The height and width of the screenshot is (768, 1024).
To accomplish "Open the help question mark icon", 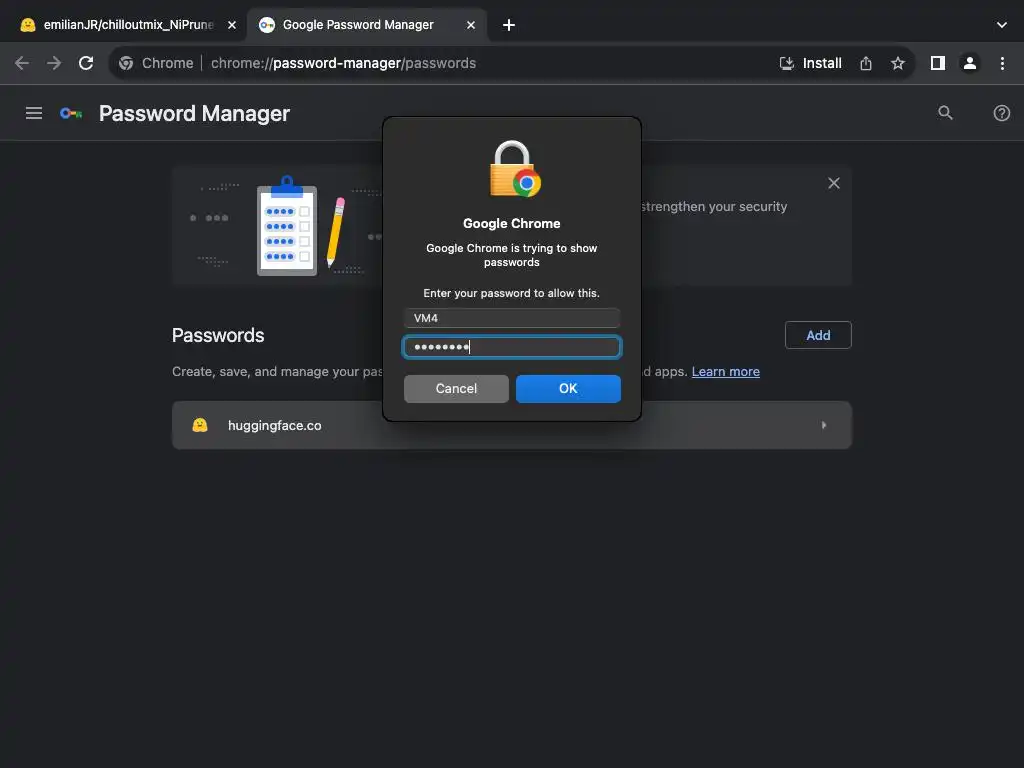I will point(1002,113).
